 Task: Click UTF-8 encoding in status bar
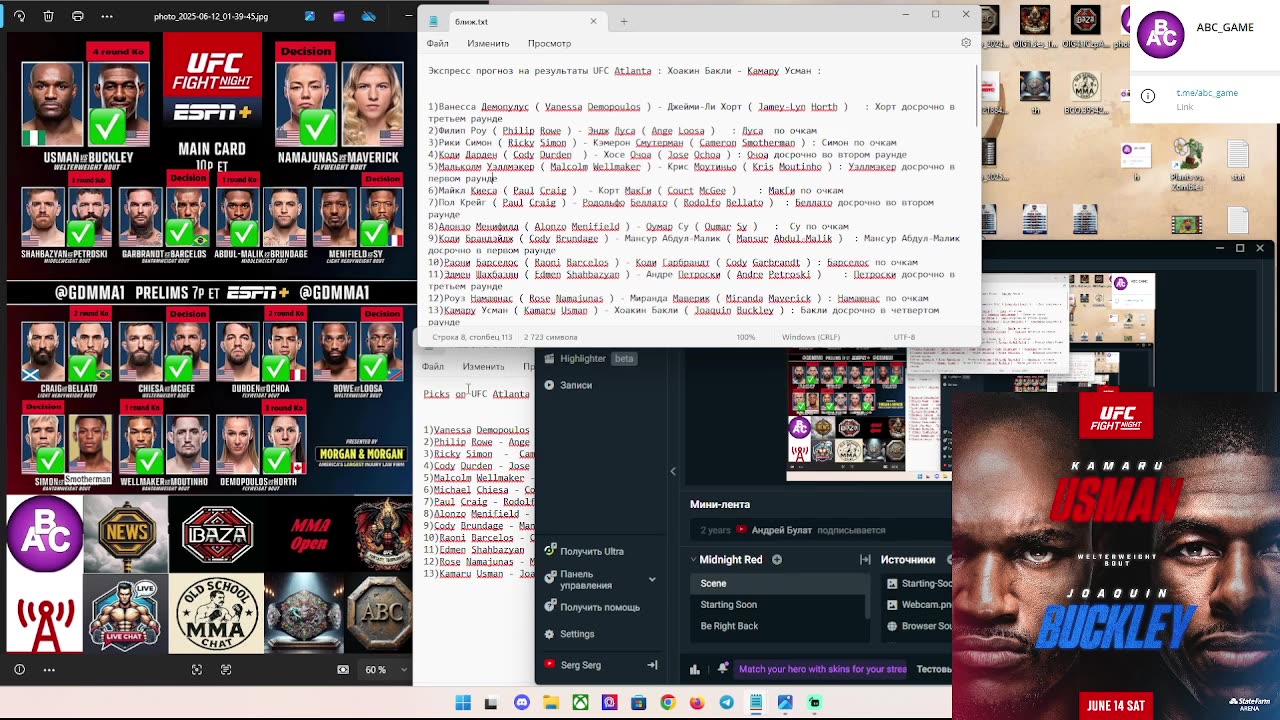(x=904, y=337)
